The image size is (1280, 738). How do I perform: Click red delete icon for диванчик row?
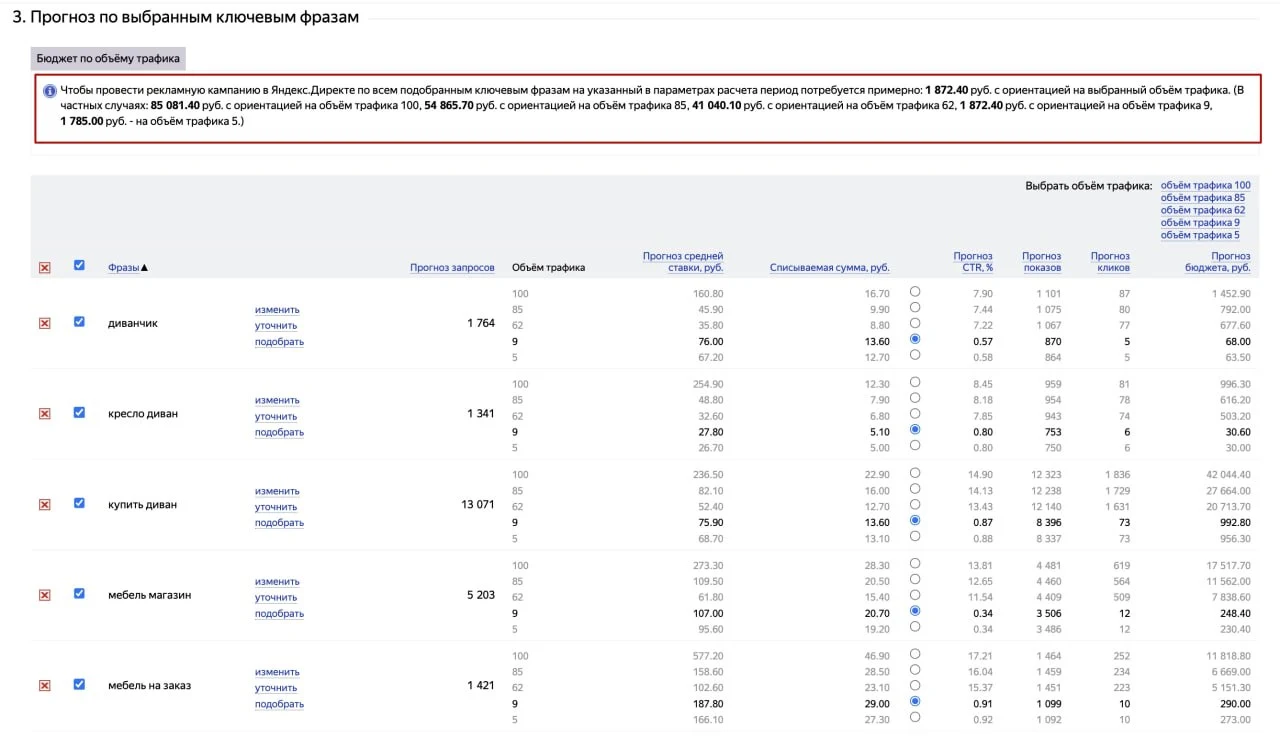click(x=44, y=323)
